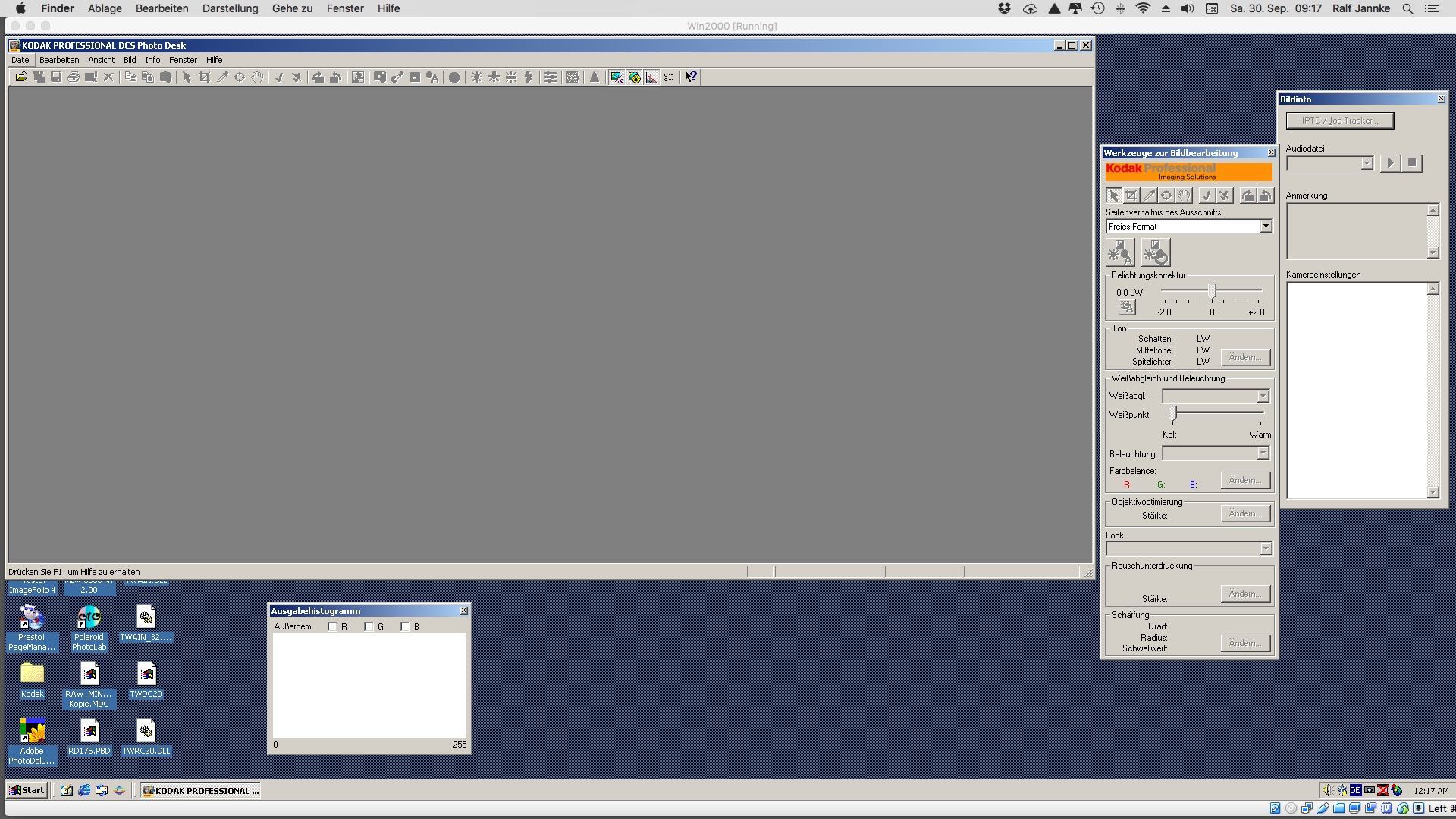Click the IPTC / Job-Tracker button
The height and width of the screenshot is (819, 1456).
(1340, 121)
